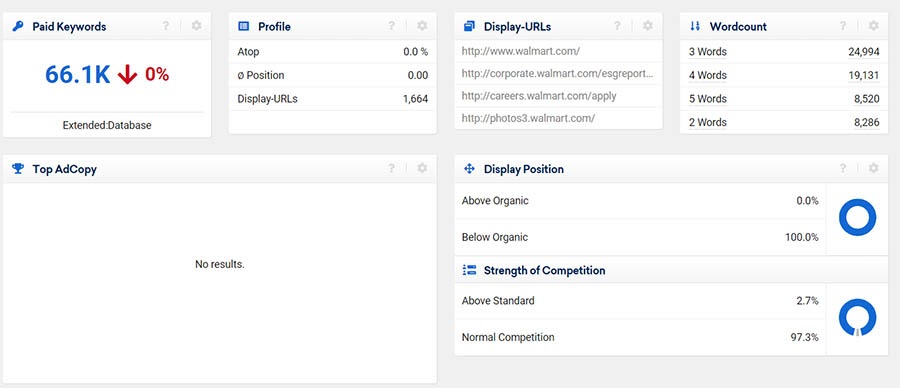
Task: Click the Profile box help question mark
Action: tap(391, 26)
